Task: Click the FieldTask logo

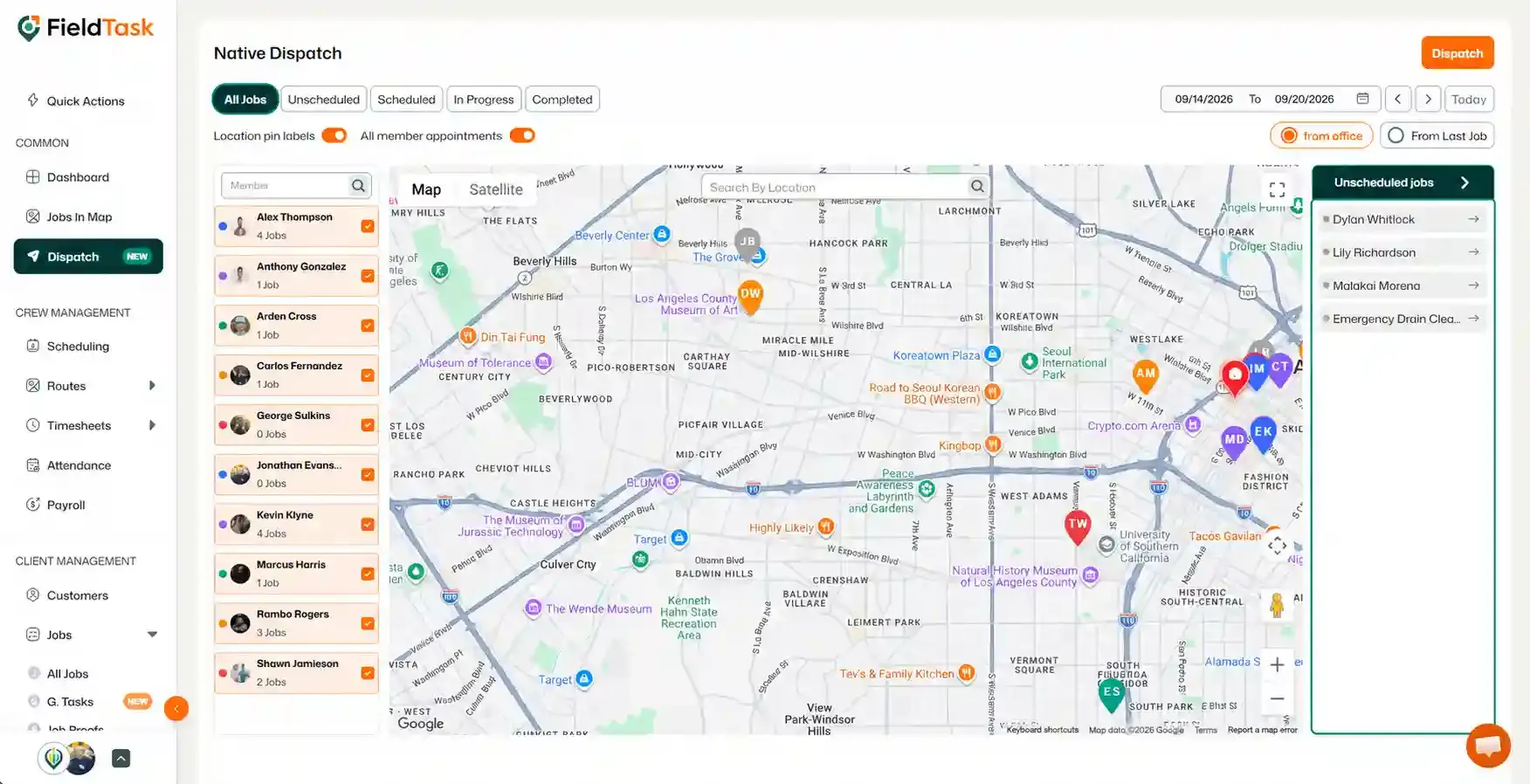Action: pos(86,28)
